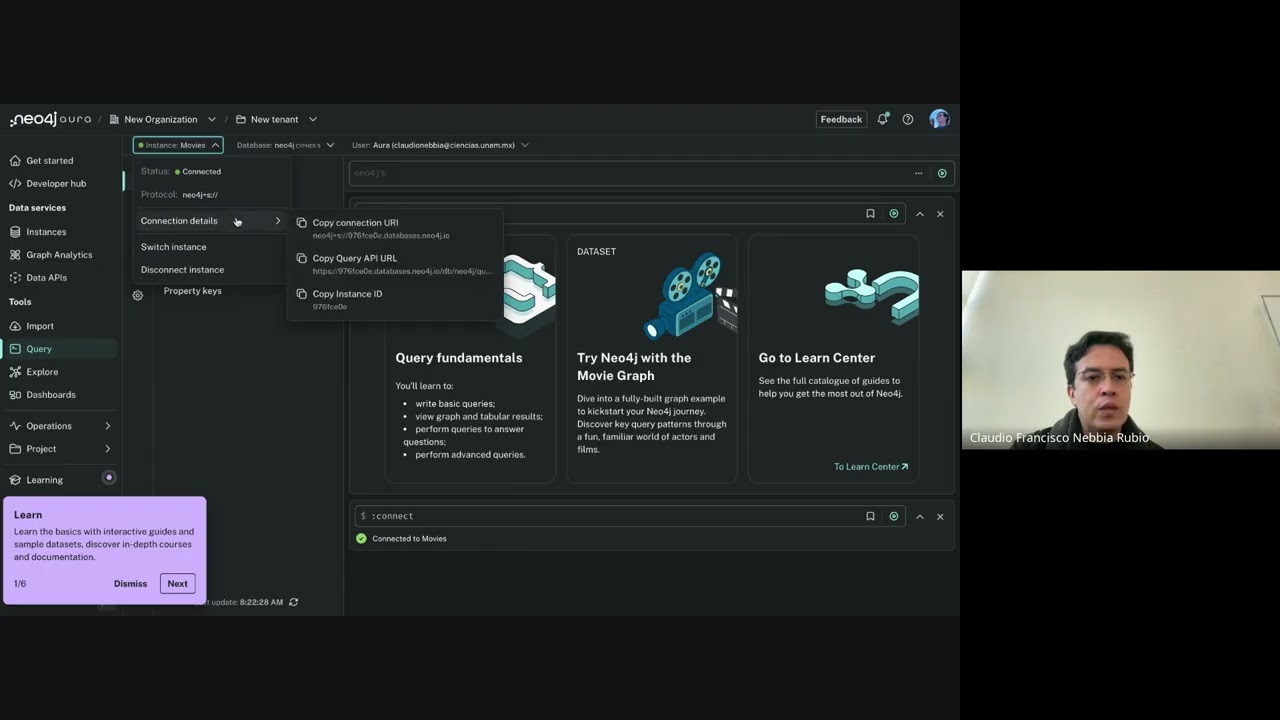Close the guide result frame
1280x720 pixels.
point(940,214)
